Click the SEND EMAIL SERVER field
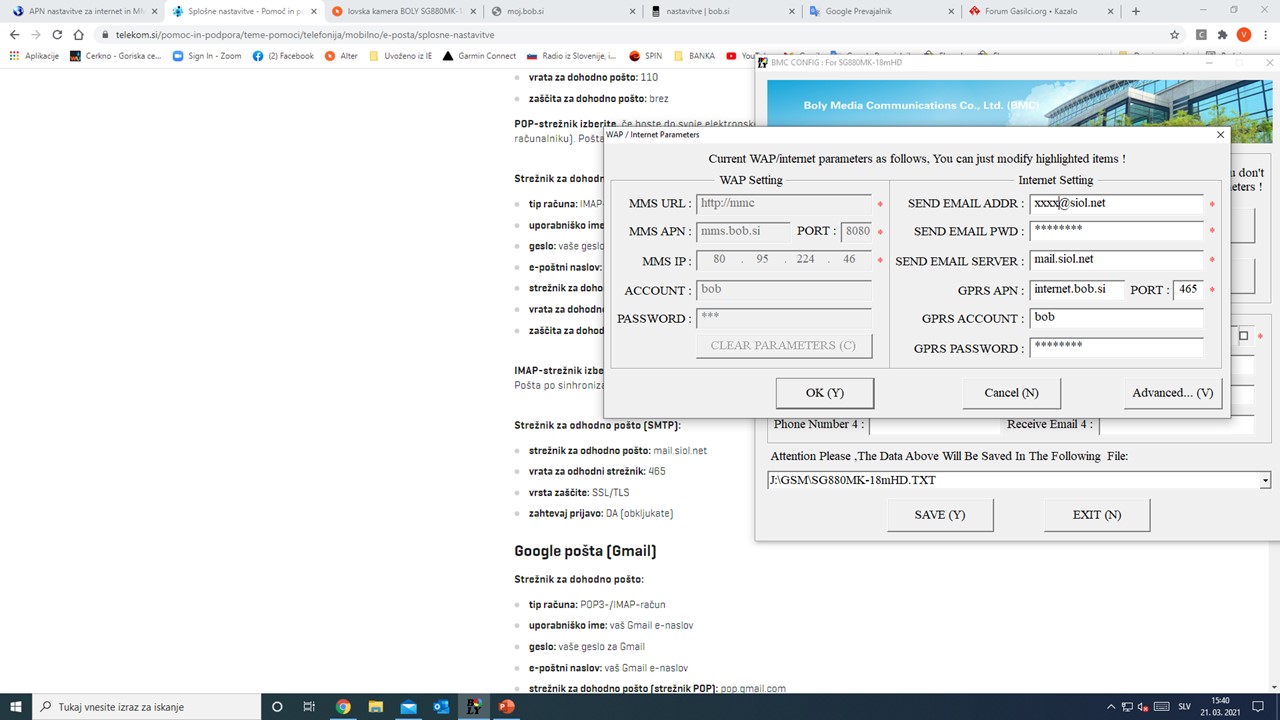Viewport: 1280px width, 720px height. pyautogui.click(x=1116, y=260)
